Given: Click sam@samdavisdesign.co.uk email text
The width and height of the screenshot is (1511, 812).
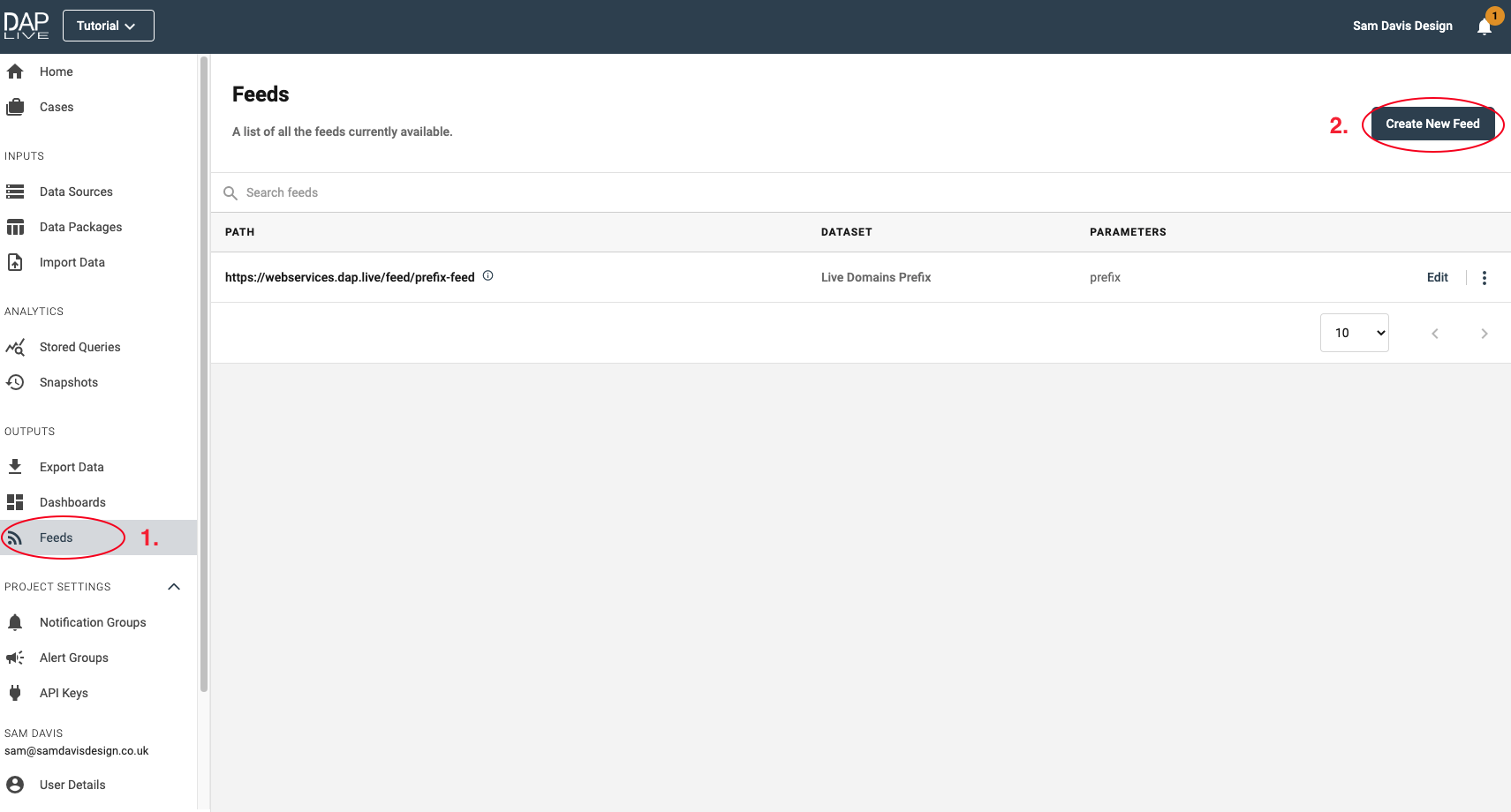Looking at the screenshot, I should click(x=77, y=751).
